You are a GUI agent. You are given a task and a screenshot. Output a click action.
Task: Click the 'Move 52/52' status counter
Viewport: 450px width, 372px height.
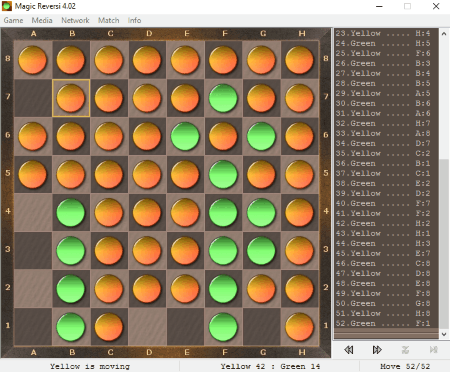pyautogui.click(x=405, y=366)
